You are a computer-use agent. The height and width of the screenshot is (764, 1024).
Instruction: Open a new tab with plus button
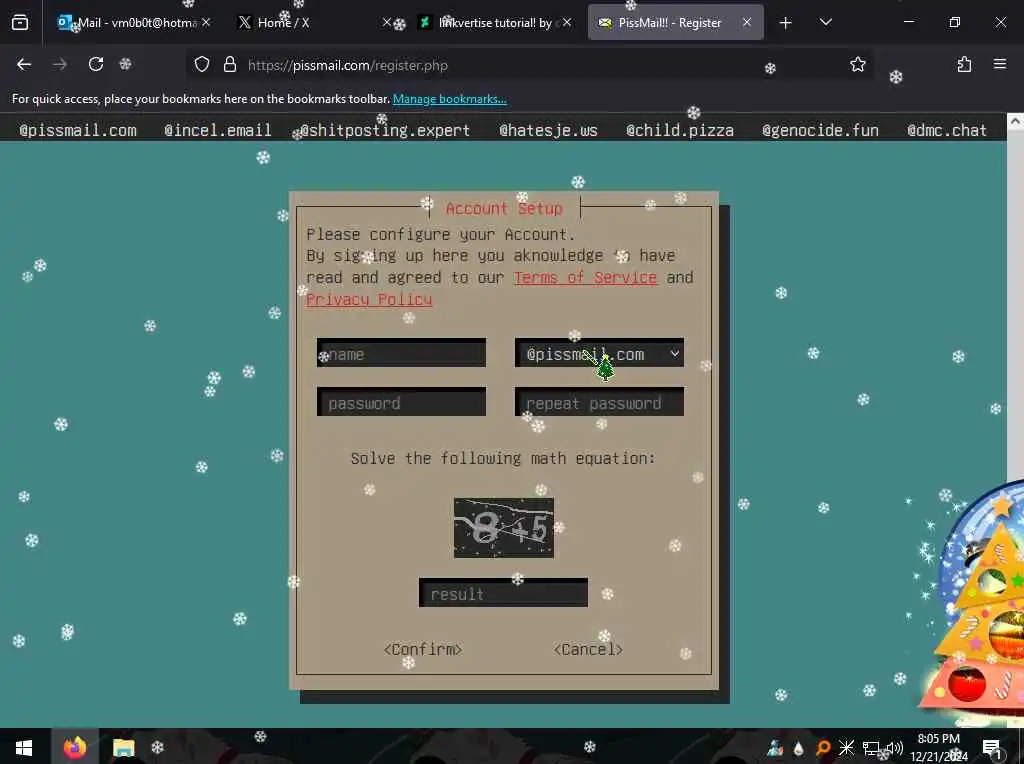coord(786,23)
